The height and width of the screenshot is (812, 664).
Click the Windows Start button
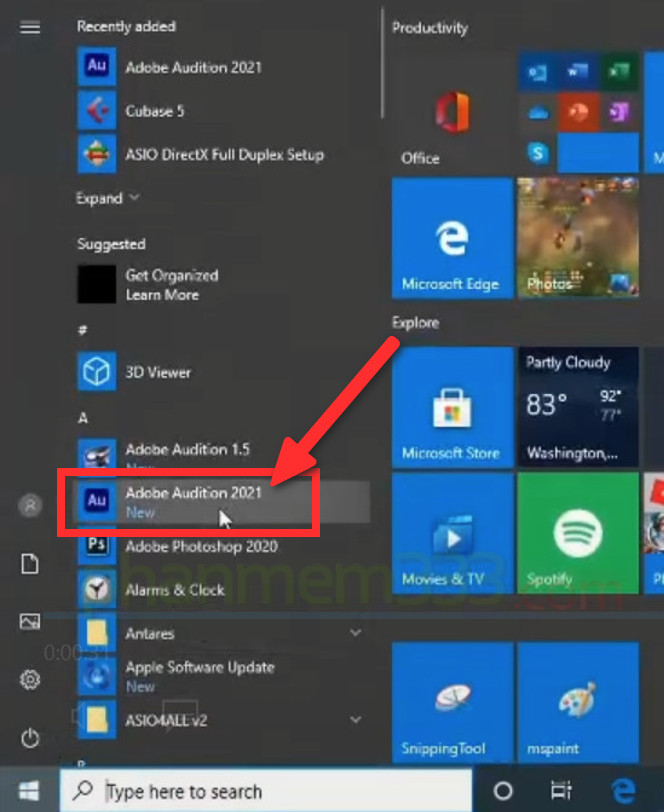point(29,791)
